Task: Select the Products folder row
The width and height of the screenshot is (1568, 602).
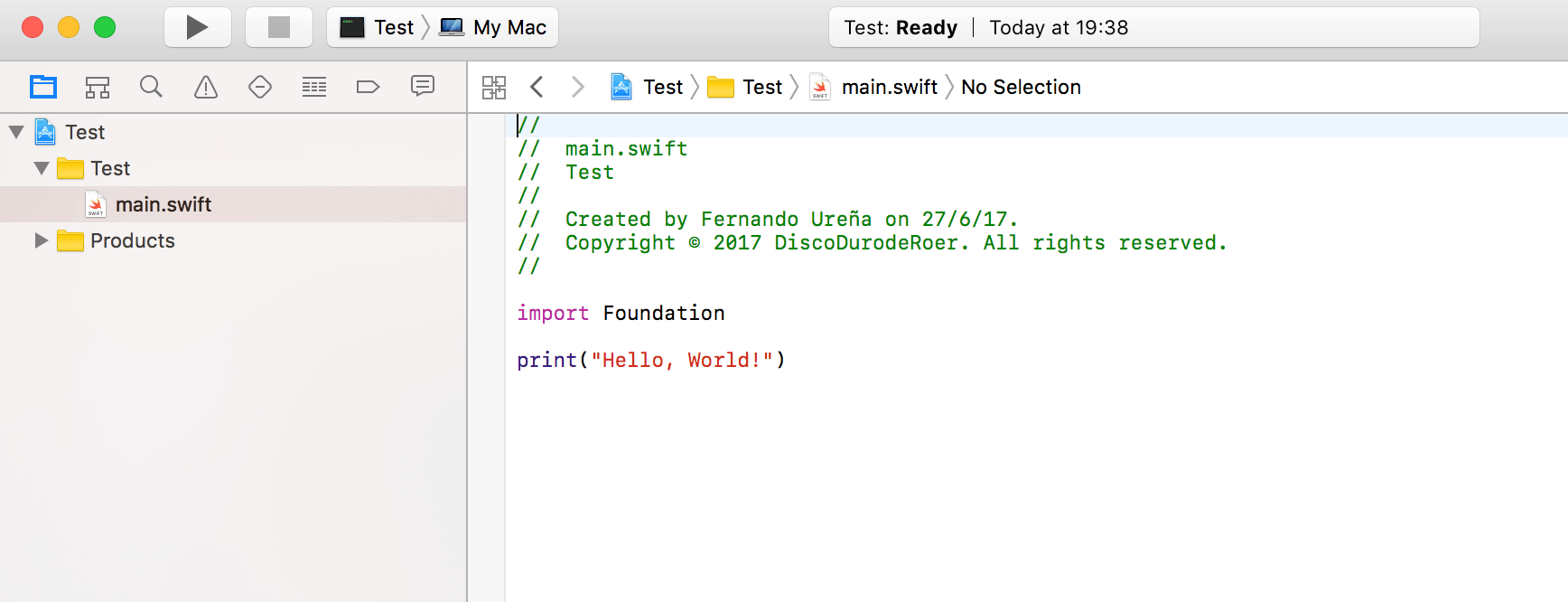Action: point(233,240)
